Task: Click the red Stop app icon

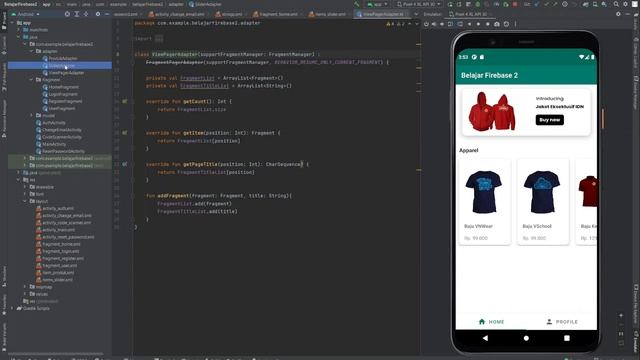Action: click(x=515, y=4)
